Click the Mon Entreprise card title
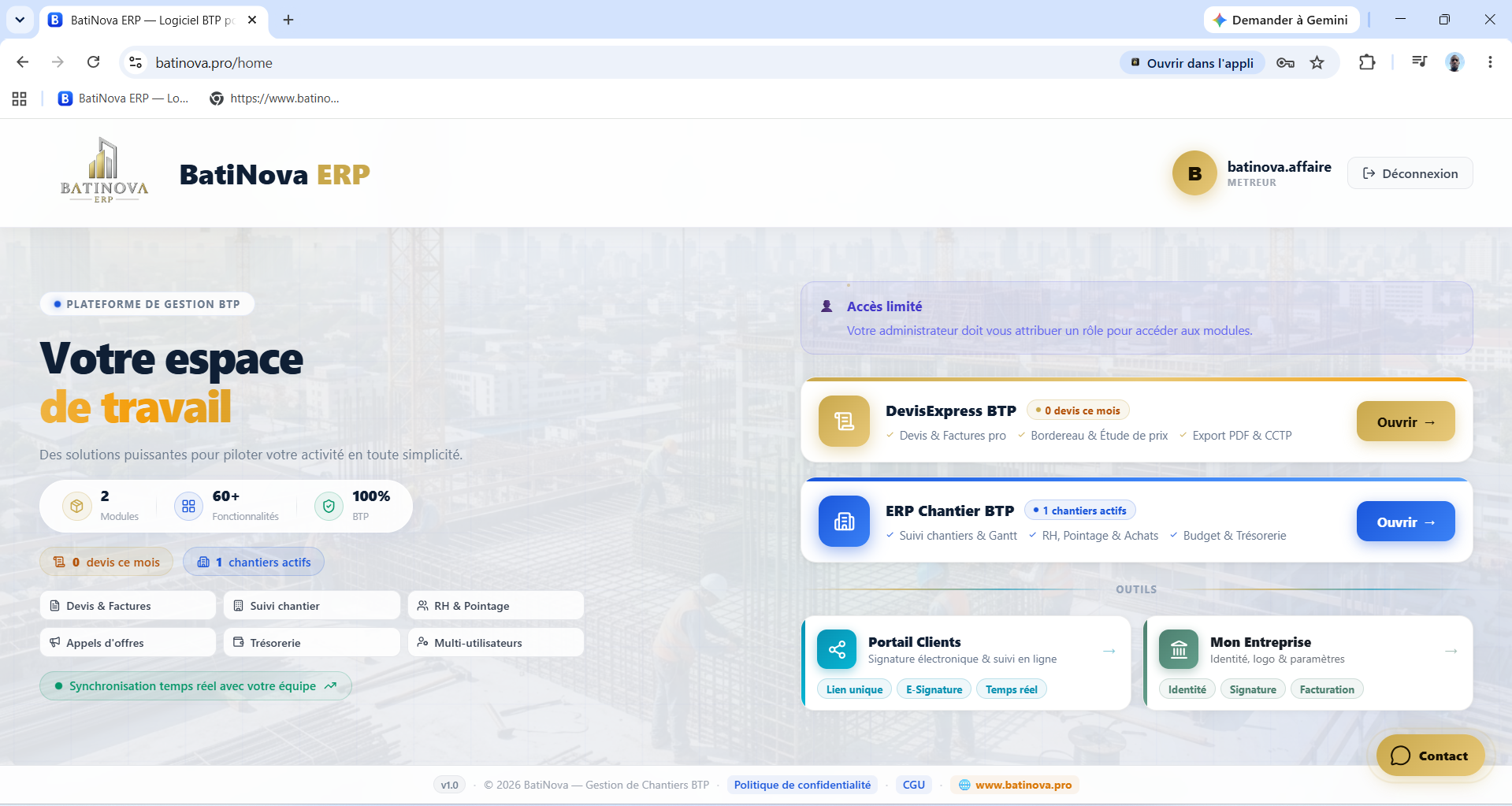The width and height of the screenshot is (1512, 806). click(x=1261, y=642)
